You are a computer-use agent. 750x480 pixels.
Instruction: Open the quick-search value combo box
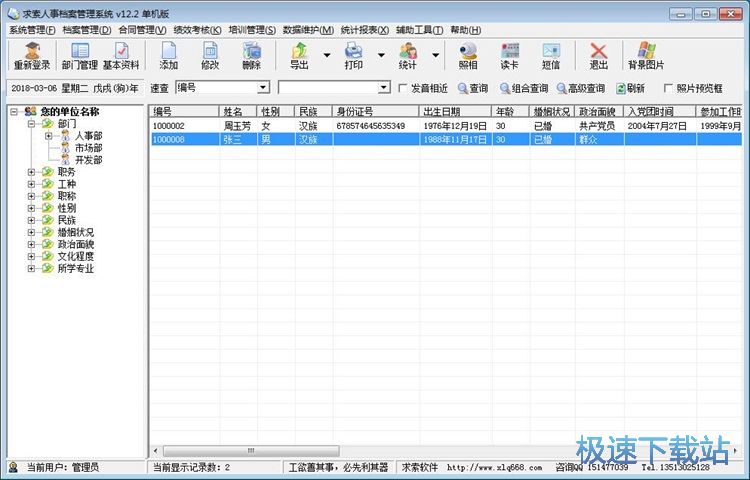384,87
